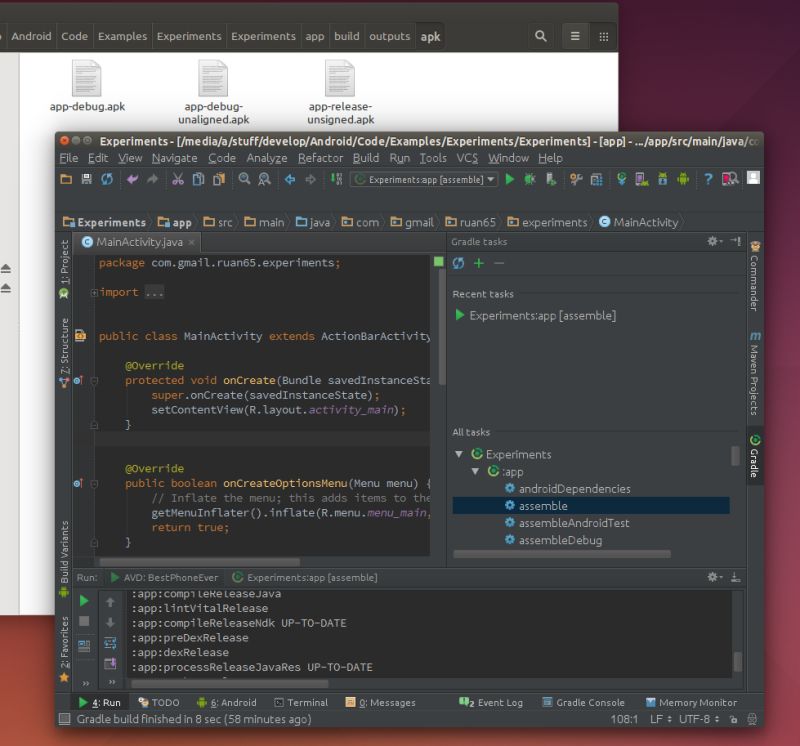Navigate back with the blue arrow icon

point(290,179)
